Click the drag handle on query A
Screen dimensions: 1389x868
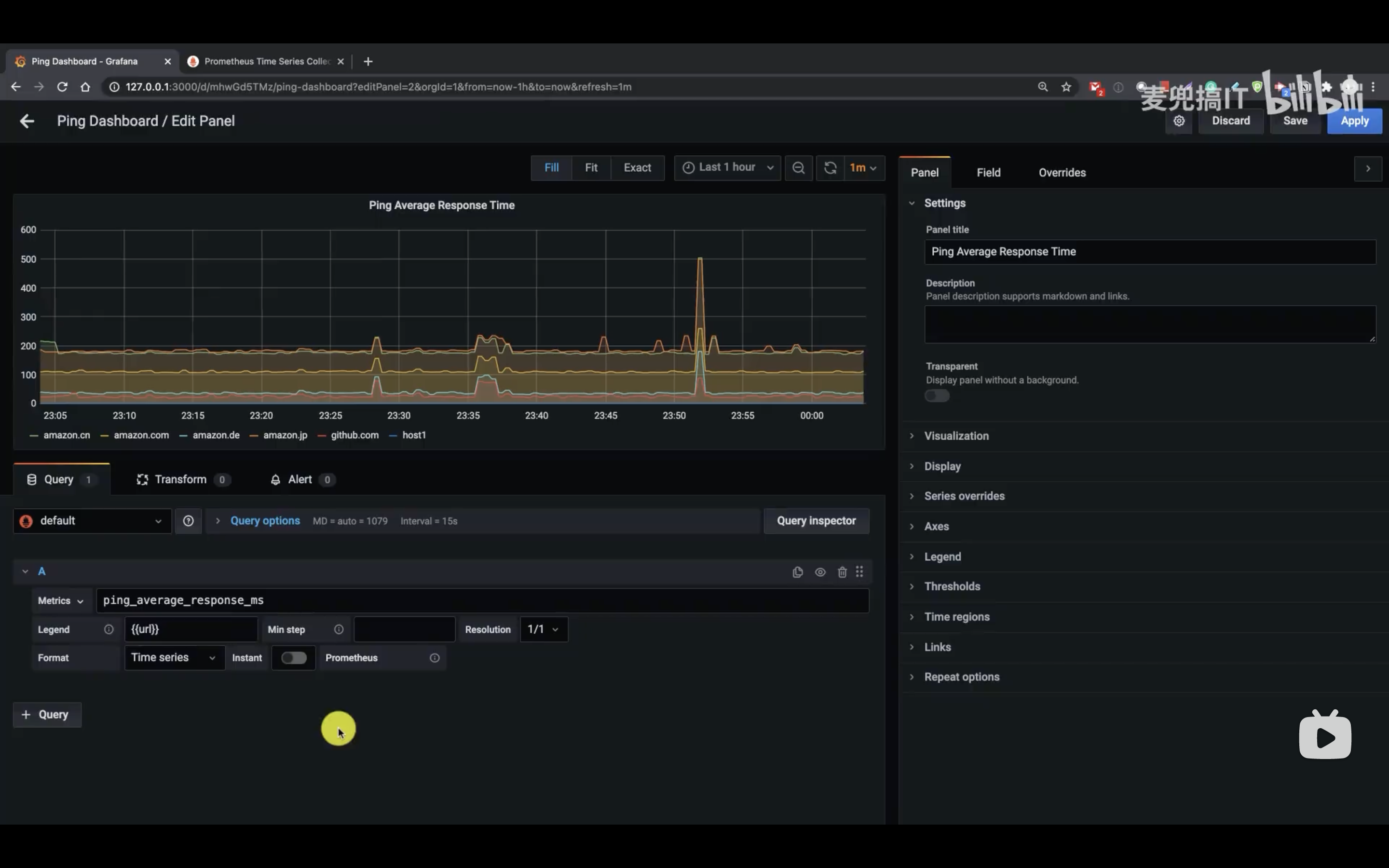pyautogui.click(x=859, y=572)
